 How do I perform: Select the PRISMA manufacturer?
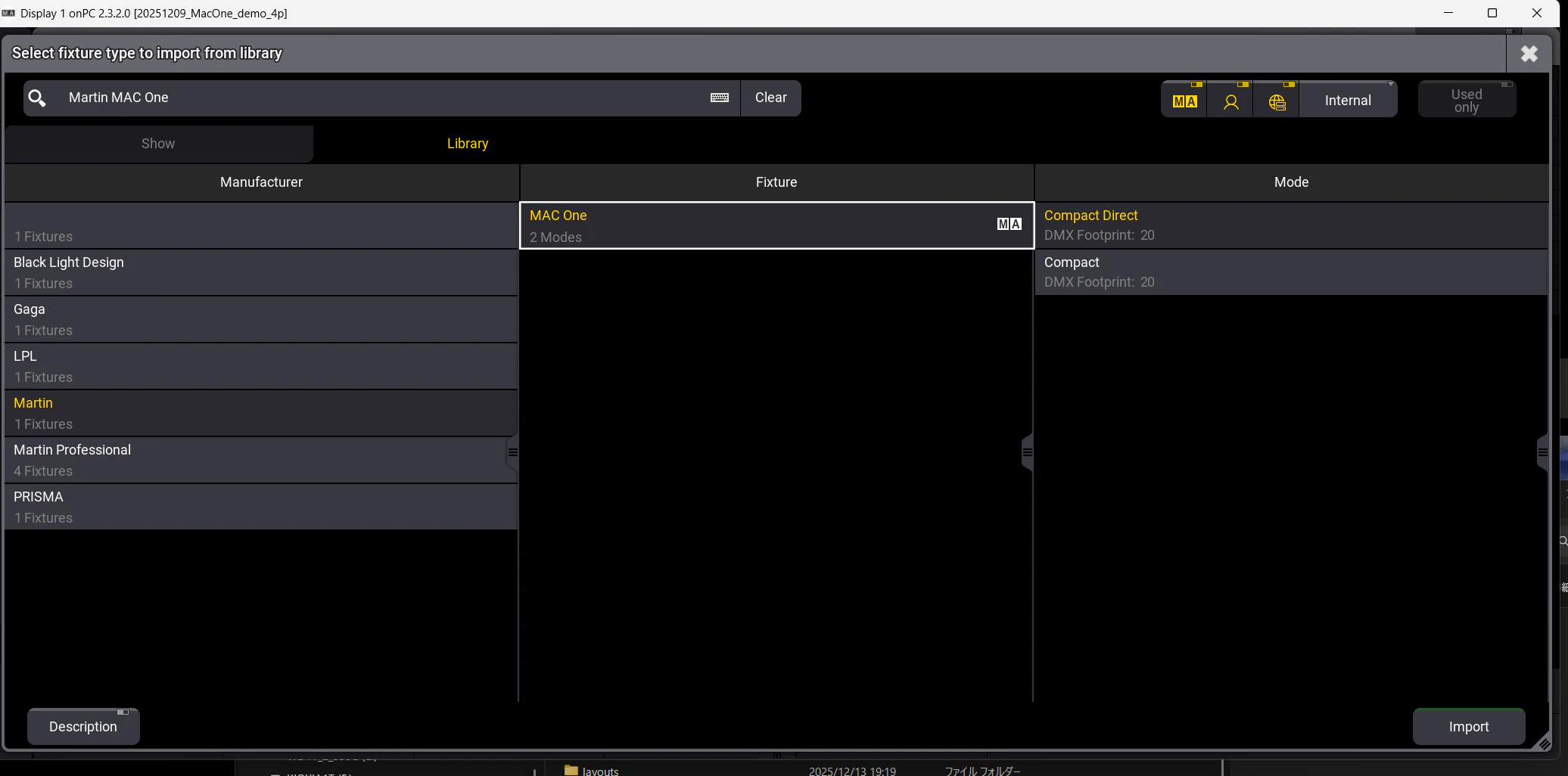[x=261, y=507]
